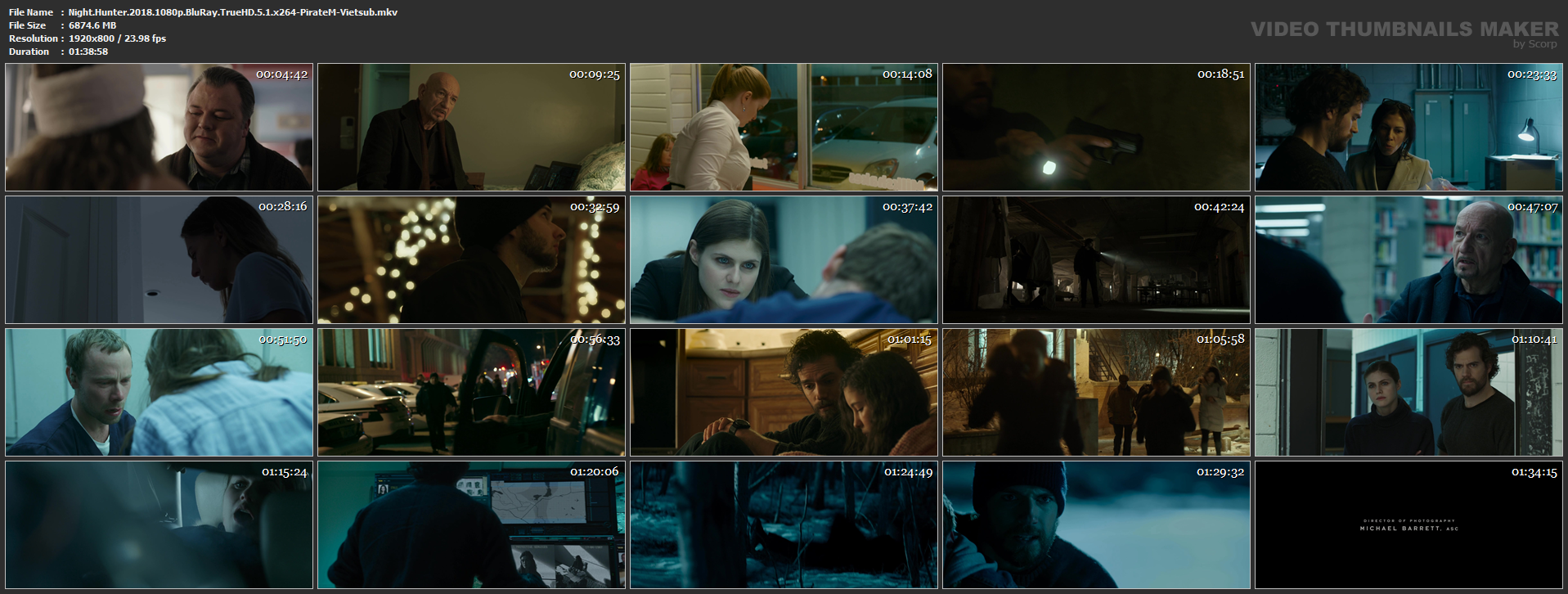Open the thumbnail stamped 00:04:42

pyautogui.click(x=159, y=128)
